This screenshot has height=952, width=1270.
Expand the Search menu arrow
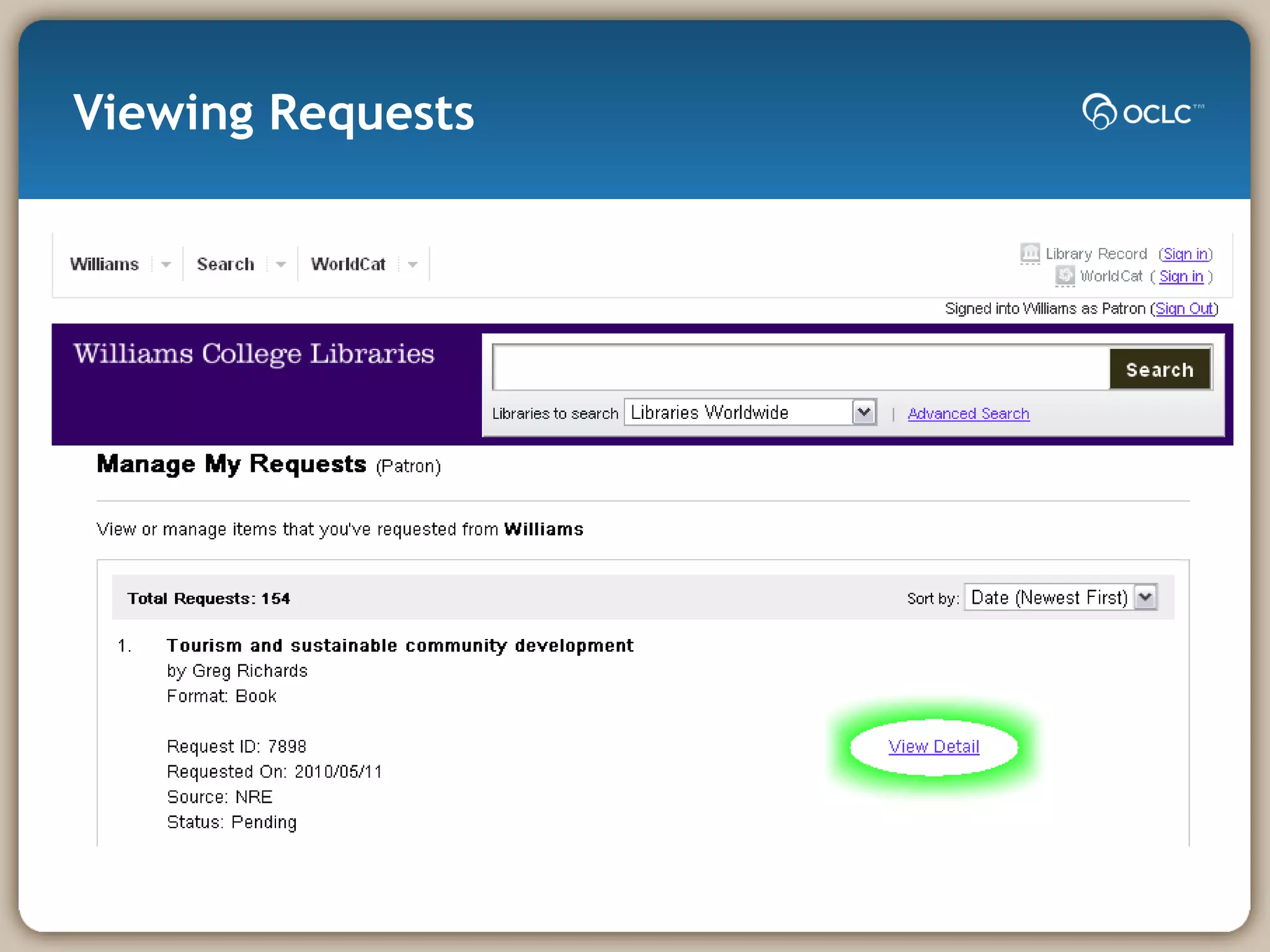[x=281, y=265]
